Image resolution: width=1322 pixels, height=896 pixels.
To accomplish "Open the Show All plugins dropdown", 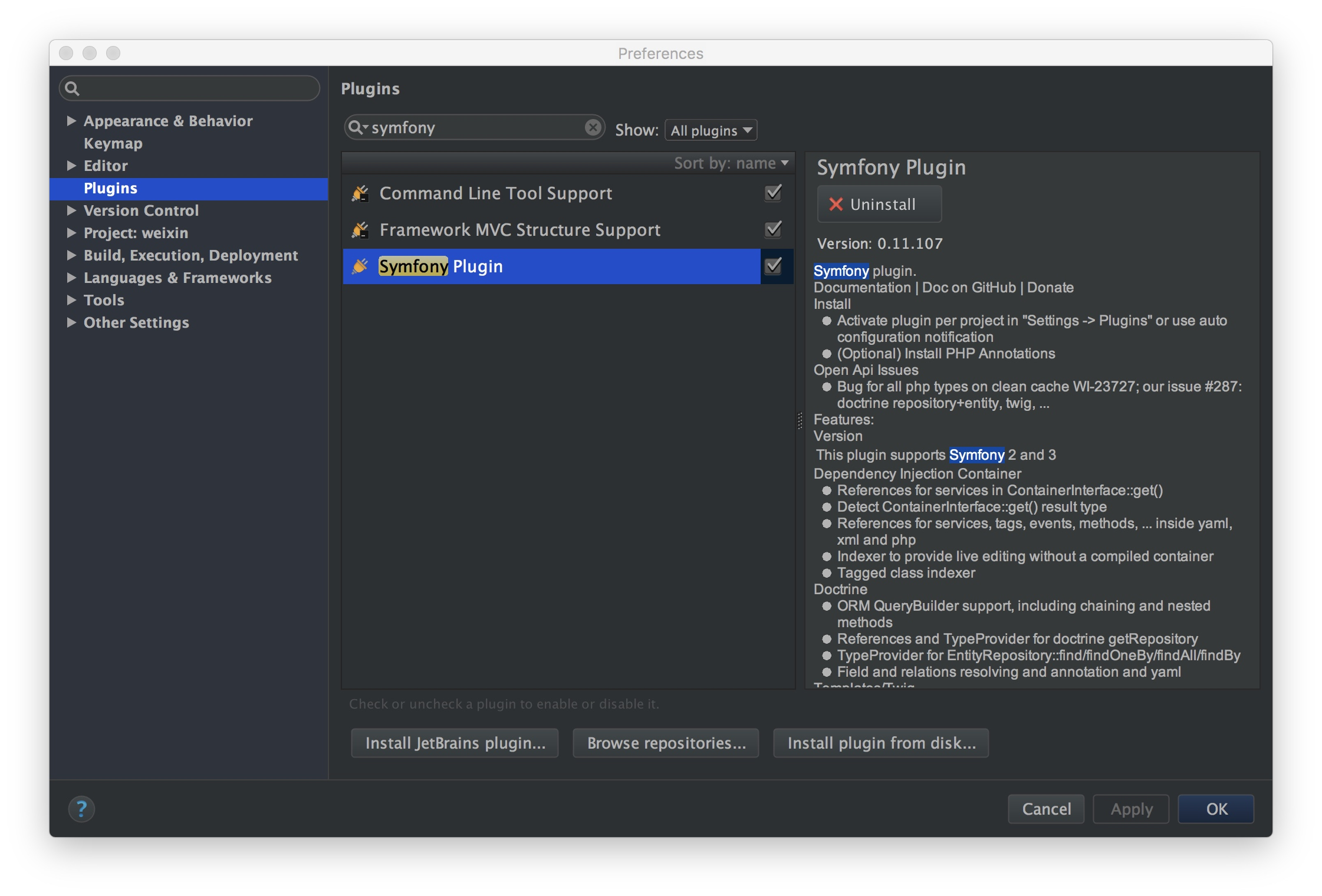I will point(711,130).
